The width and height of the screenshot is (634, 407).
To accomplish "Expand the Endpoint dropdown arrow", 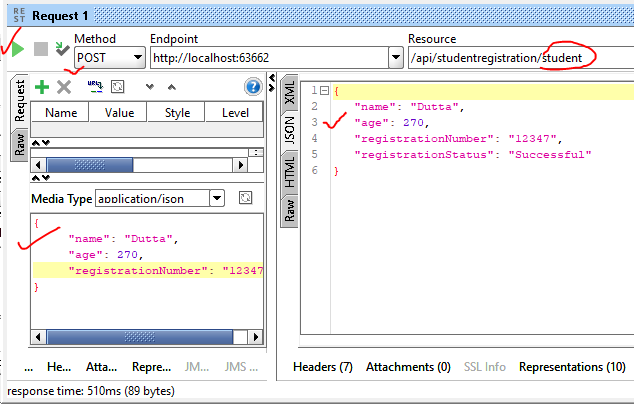I will click(x=395, y=58).
